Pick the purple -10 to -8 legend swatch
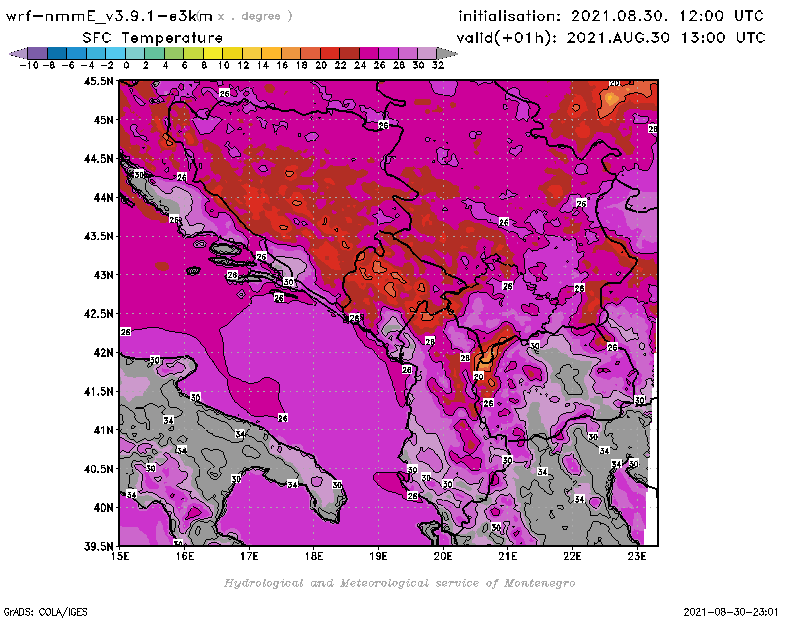The width and height of the screenshot is (800, 618). tap(37, 53)
